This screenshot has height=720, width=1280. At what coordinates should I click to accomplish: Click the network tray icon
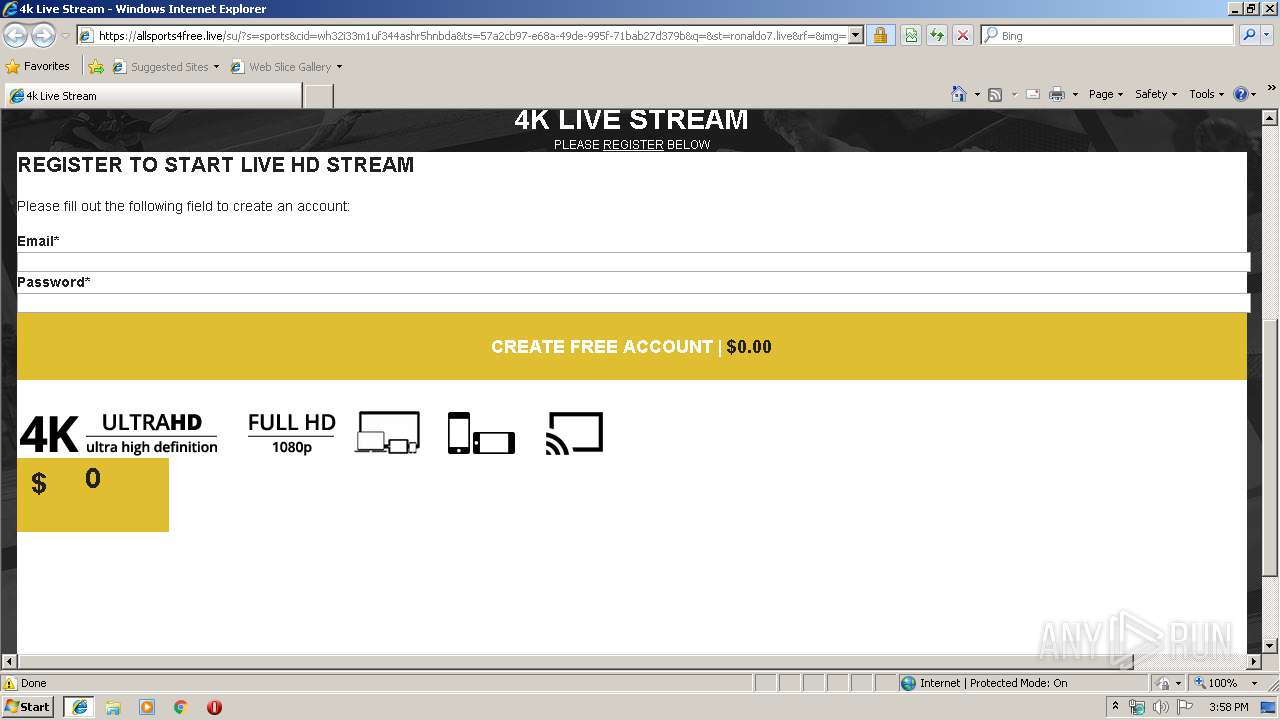pos(1137,707)
